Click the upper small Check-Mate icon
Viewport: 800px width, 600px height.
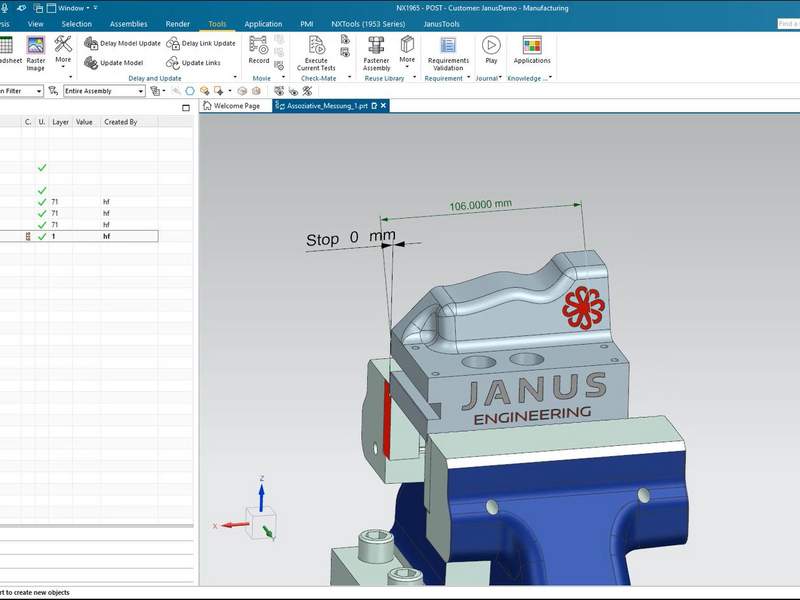(345, 39)
